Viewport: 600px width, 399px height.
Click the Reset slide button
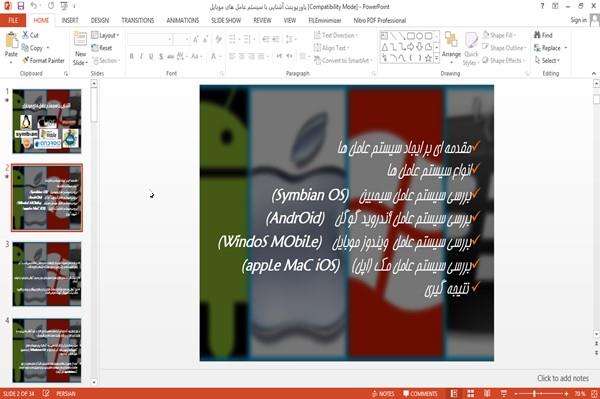(x=102, y=48)
